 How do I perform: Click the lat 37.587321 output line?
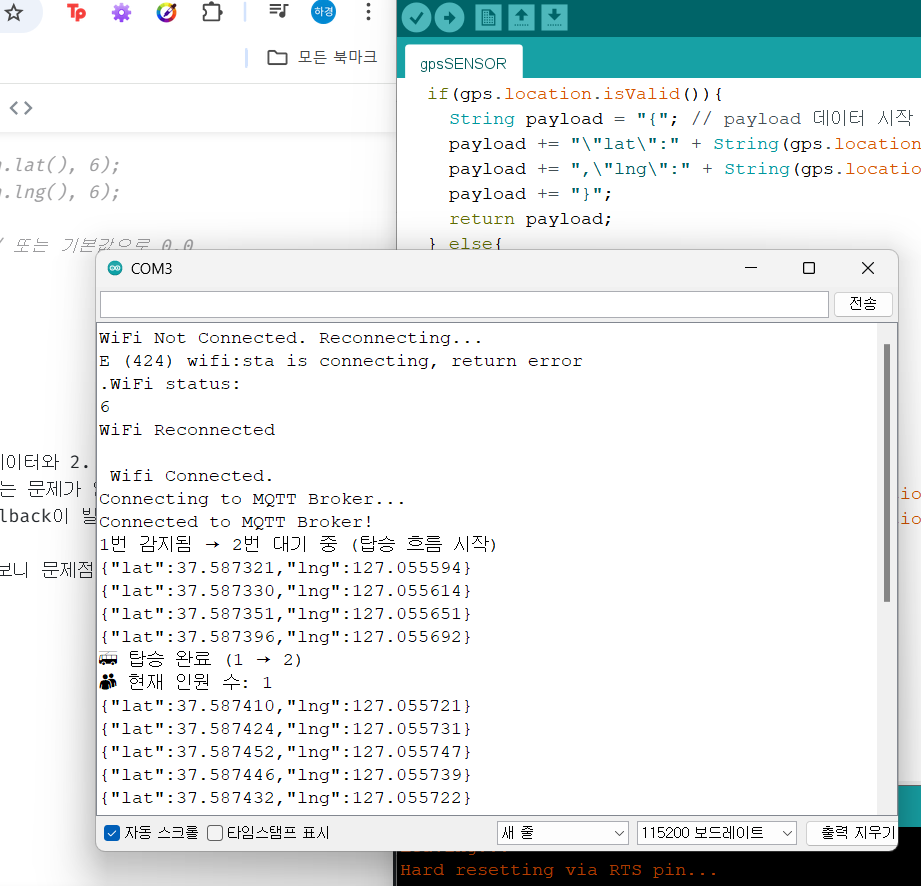(286, 568)
